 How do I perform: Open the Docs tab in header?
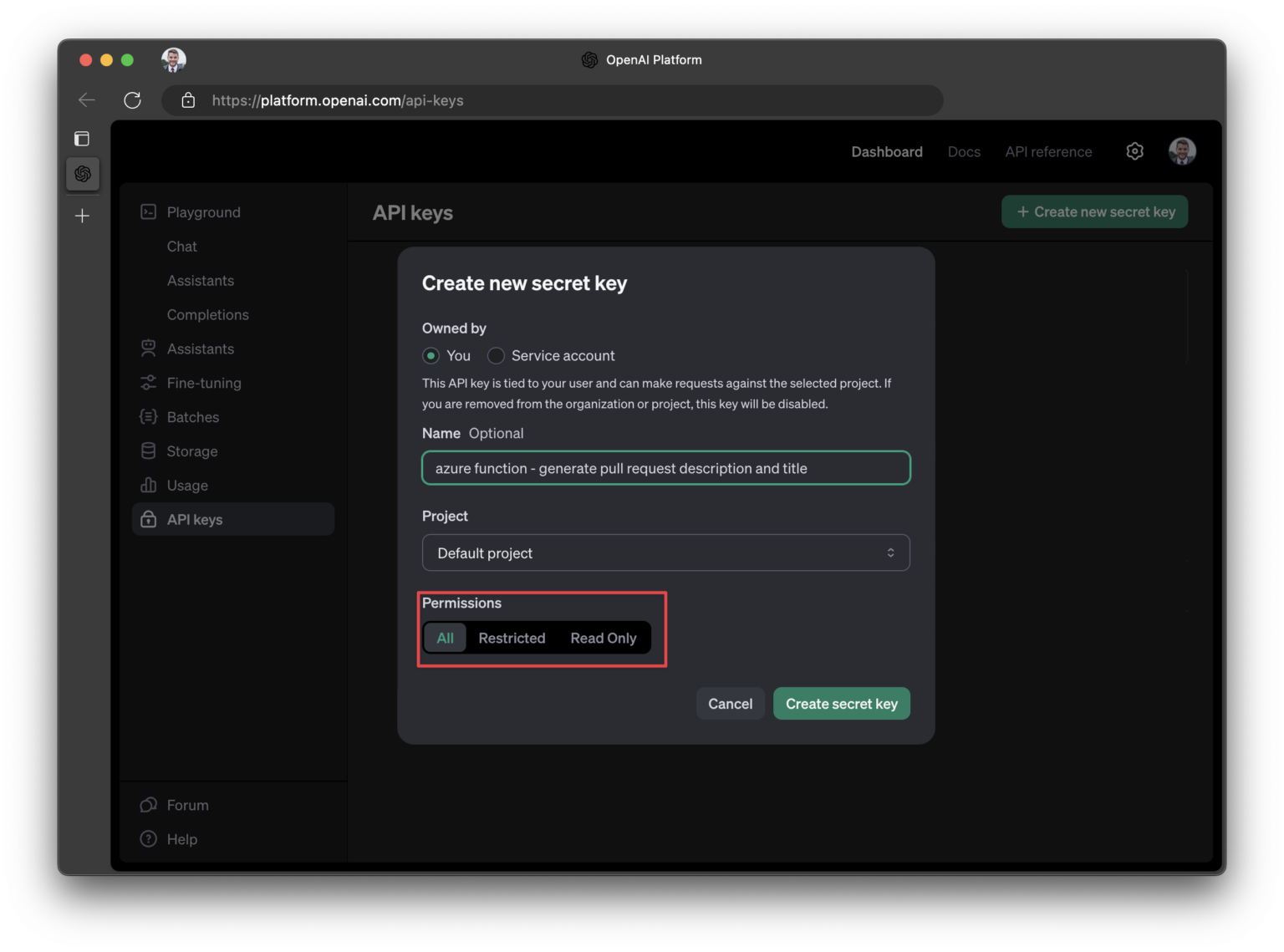click(964, 152)
